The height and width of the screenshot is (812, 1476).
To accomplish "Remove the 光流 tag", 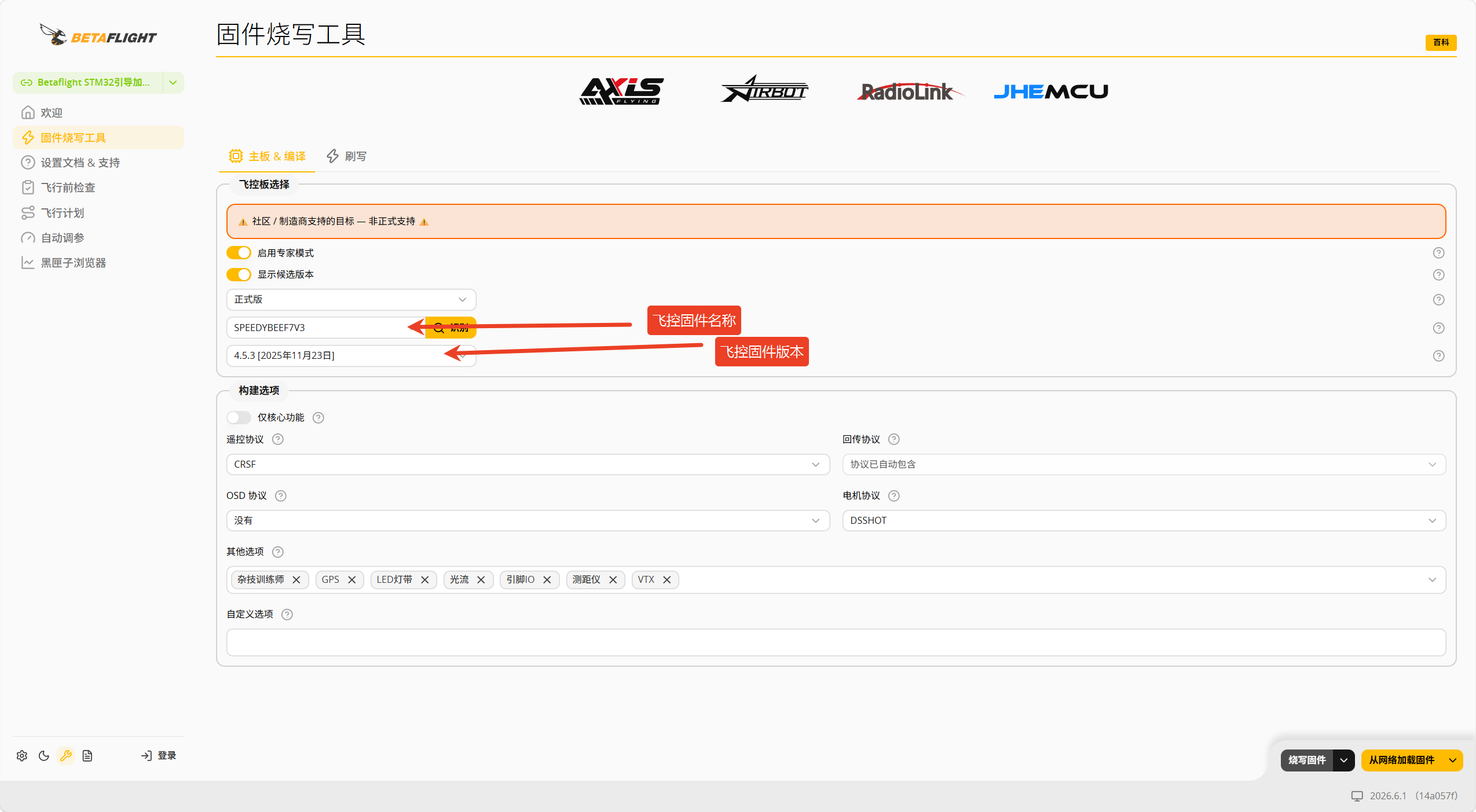I will [481, 580].
